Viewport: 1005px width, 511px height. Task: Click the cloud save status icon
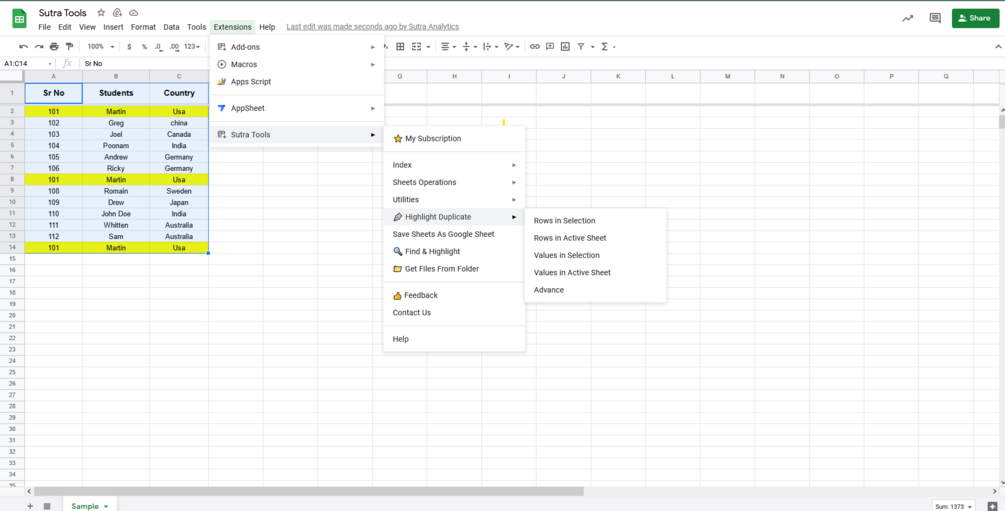coord(133,13)
